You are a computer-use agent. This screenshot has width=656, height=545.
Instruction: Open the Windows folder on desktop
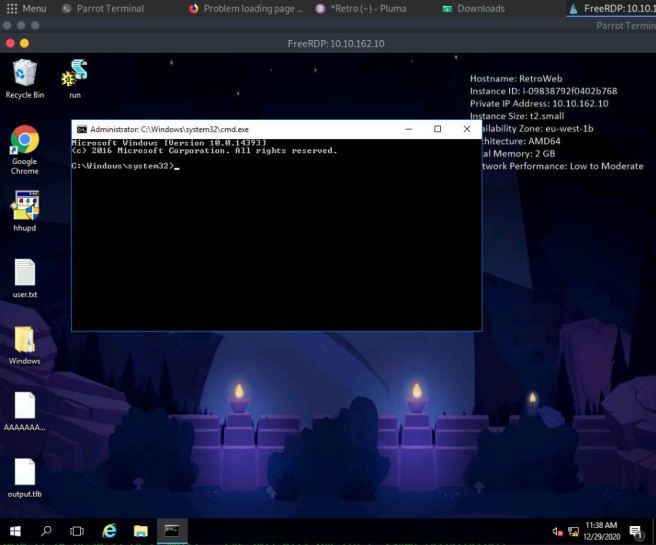tap(24, 340)
